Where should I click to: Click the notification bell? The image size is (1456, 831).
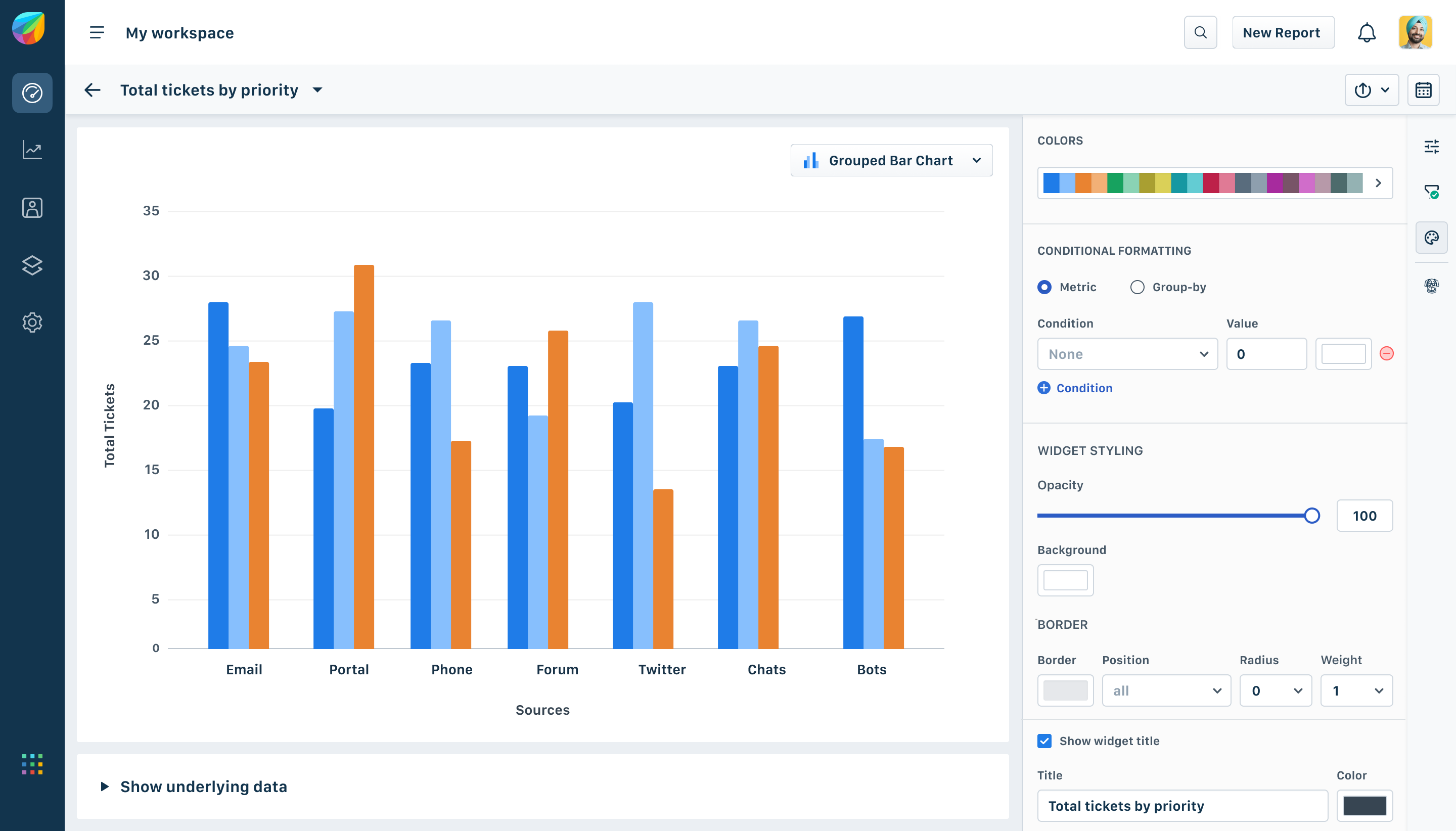tap(1367, 32)
